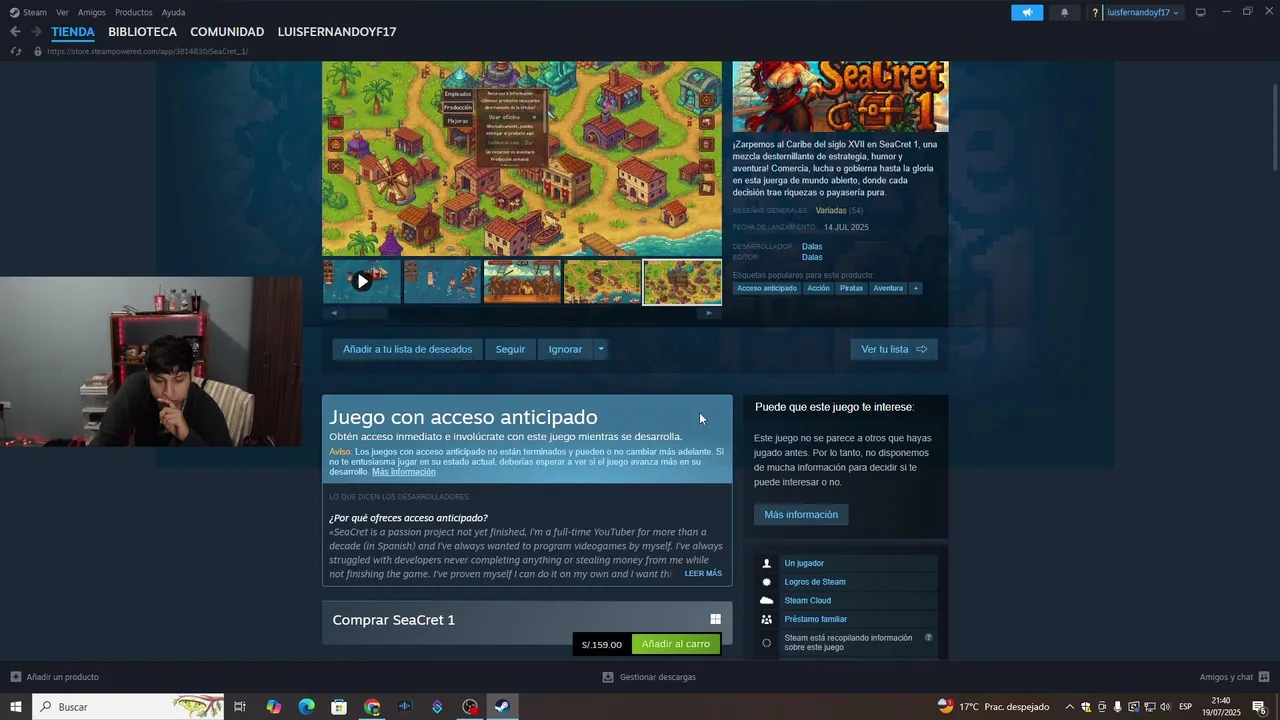Click the thumbnail strip scrollbar
The height and width of the screenshot is (720, 1280).
[521, 313]
